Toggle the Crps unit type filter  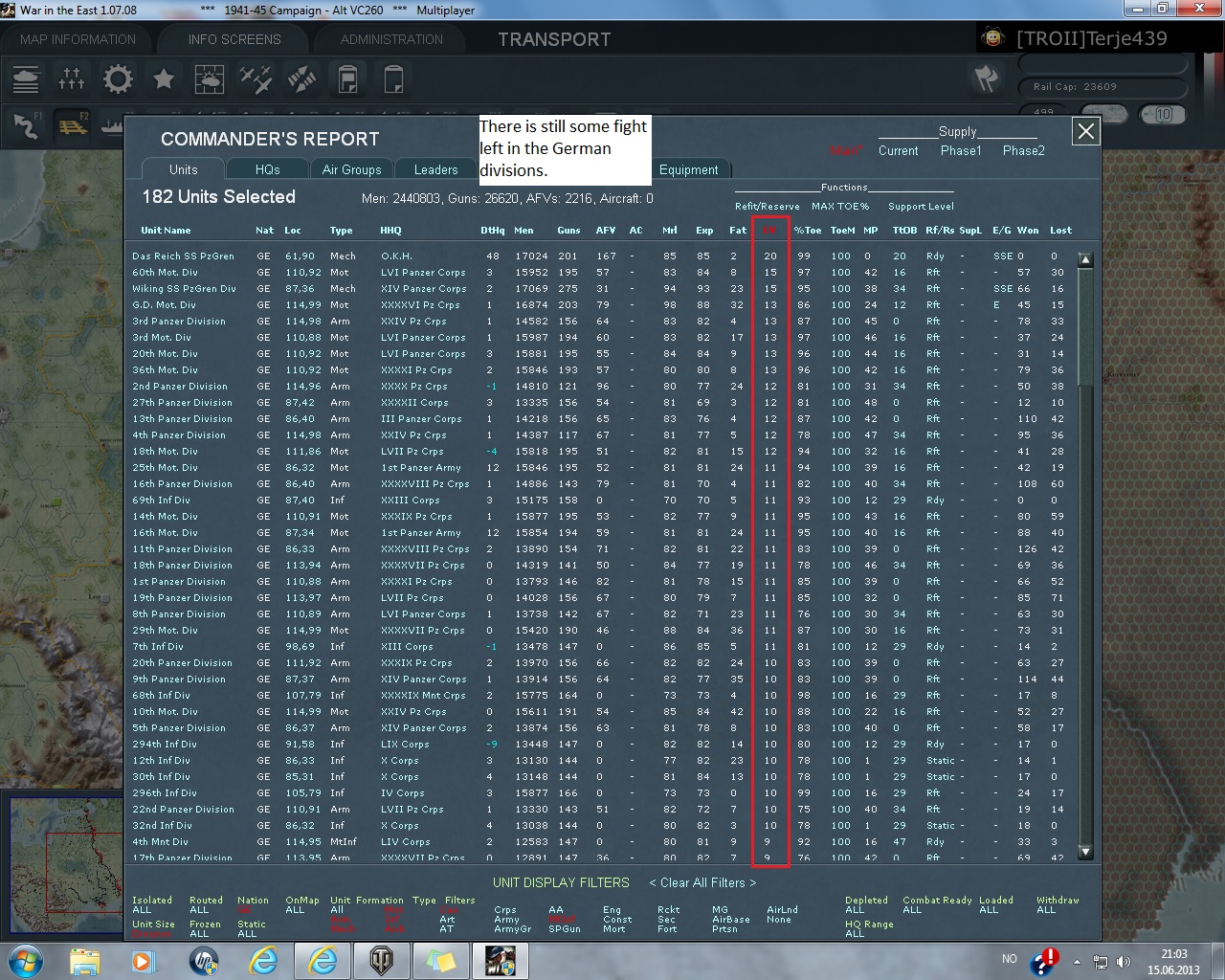(505, 910)
